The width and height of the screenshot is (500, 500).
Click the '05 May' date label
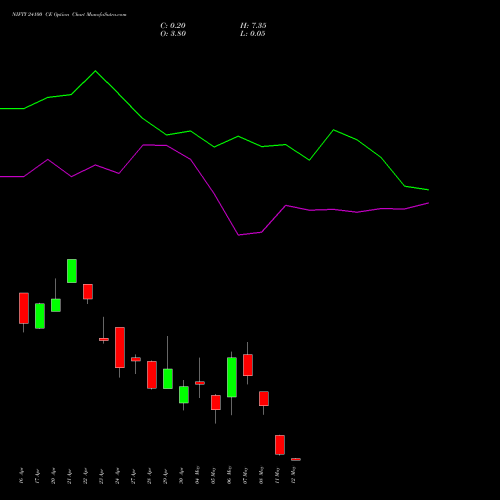tap(214, 475)
